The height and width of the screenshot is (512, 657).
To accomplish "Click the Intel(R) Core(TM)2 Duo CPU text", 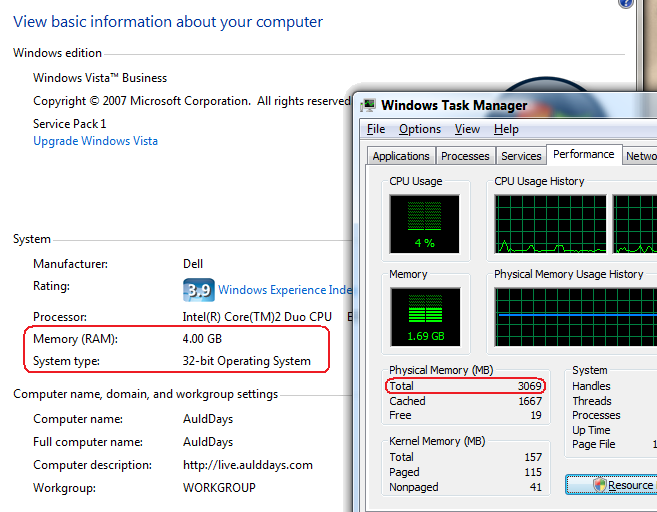I will click(257, 317).
